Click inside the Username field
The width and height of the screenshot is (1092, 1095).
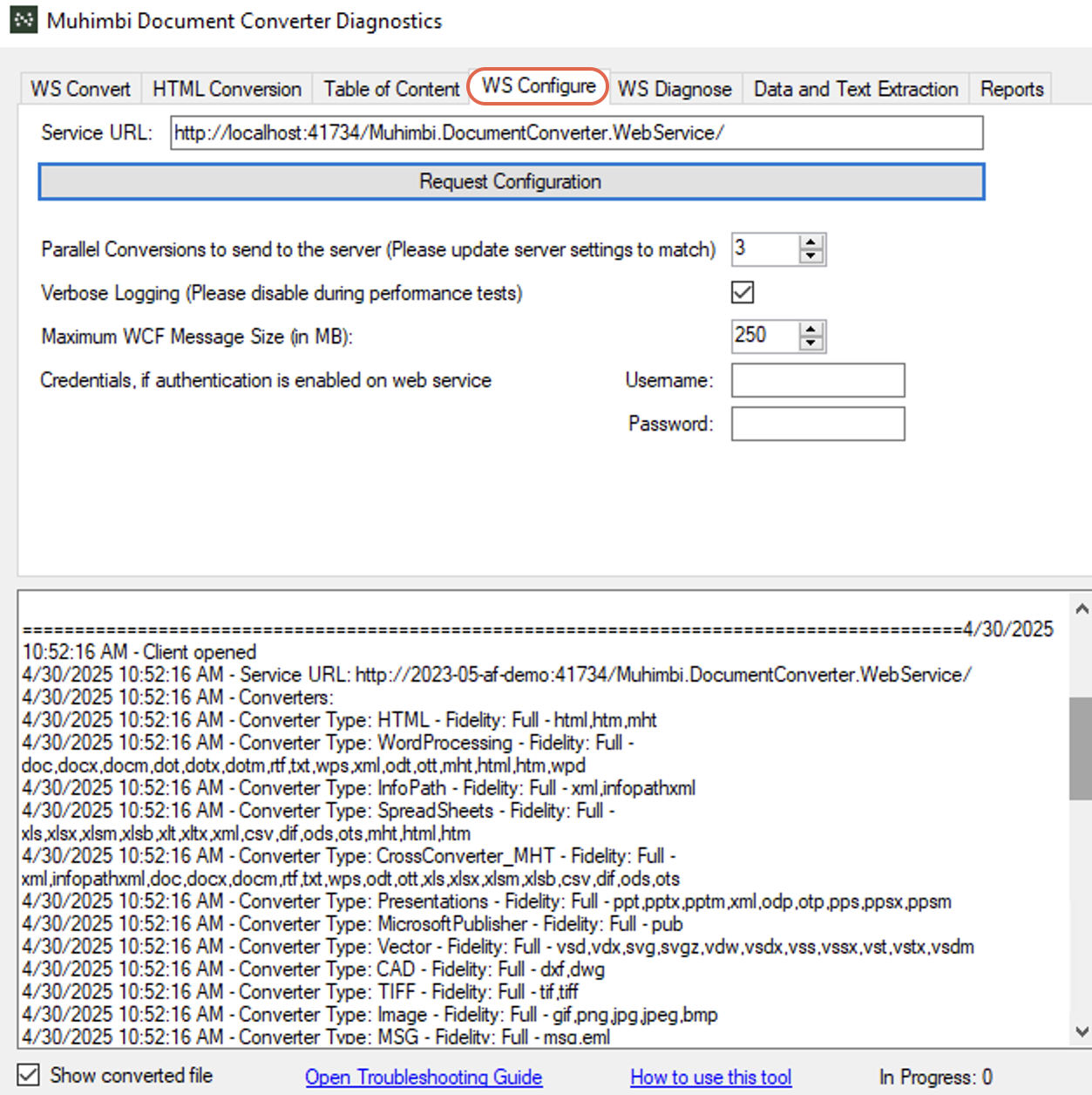point(817,380)
